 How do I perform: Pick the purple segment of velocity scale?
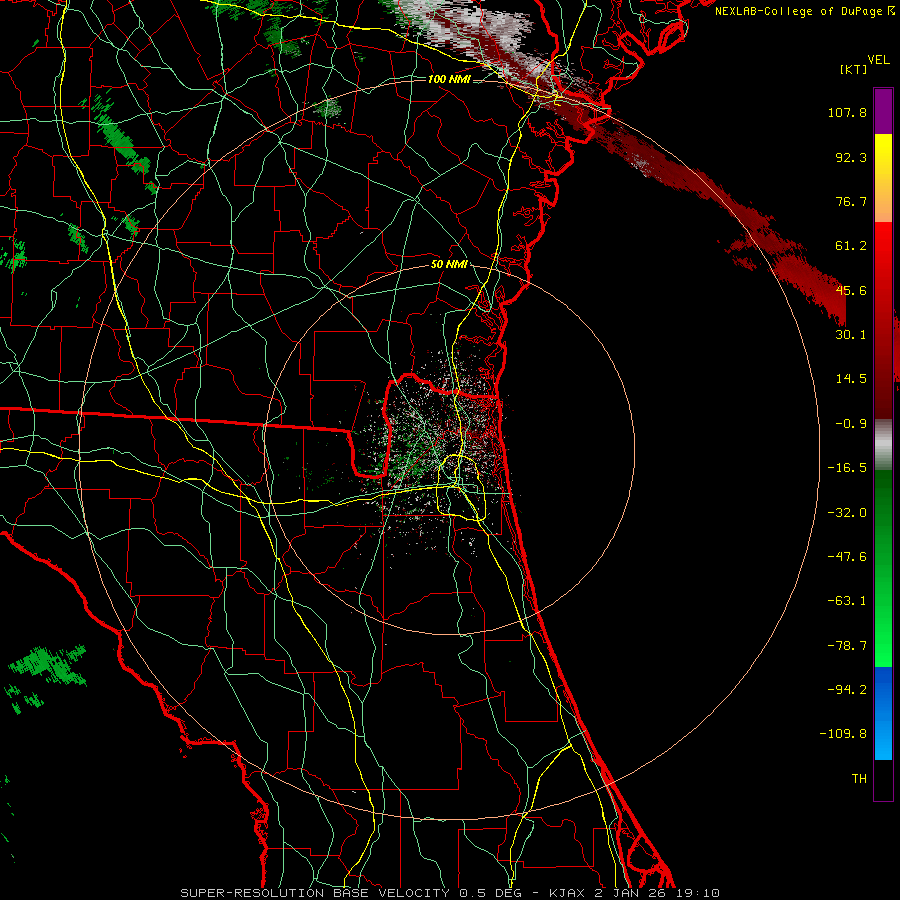883,112
